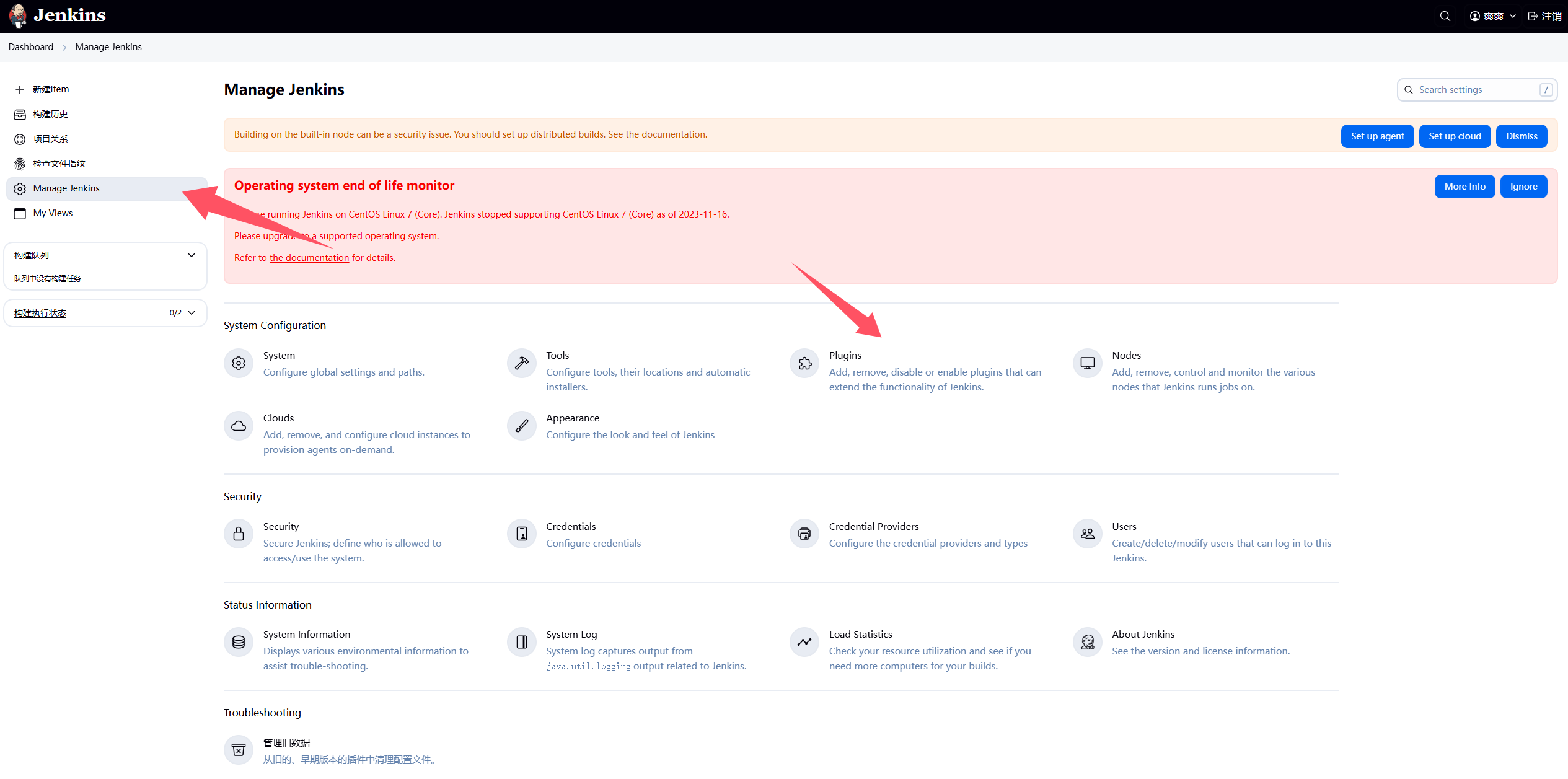Dismiss the built-in node warning
The image size is (1568, 779).
pos(1522,136)
